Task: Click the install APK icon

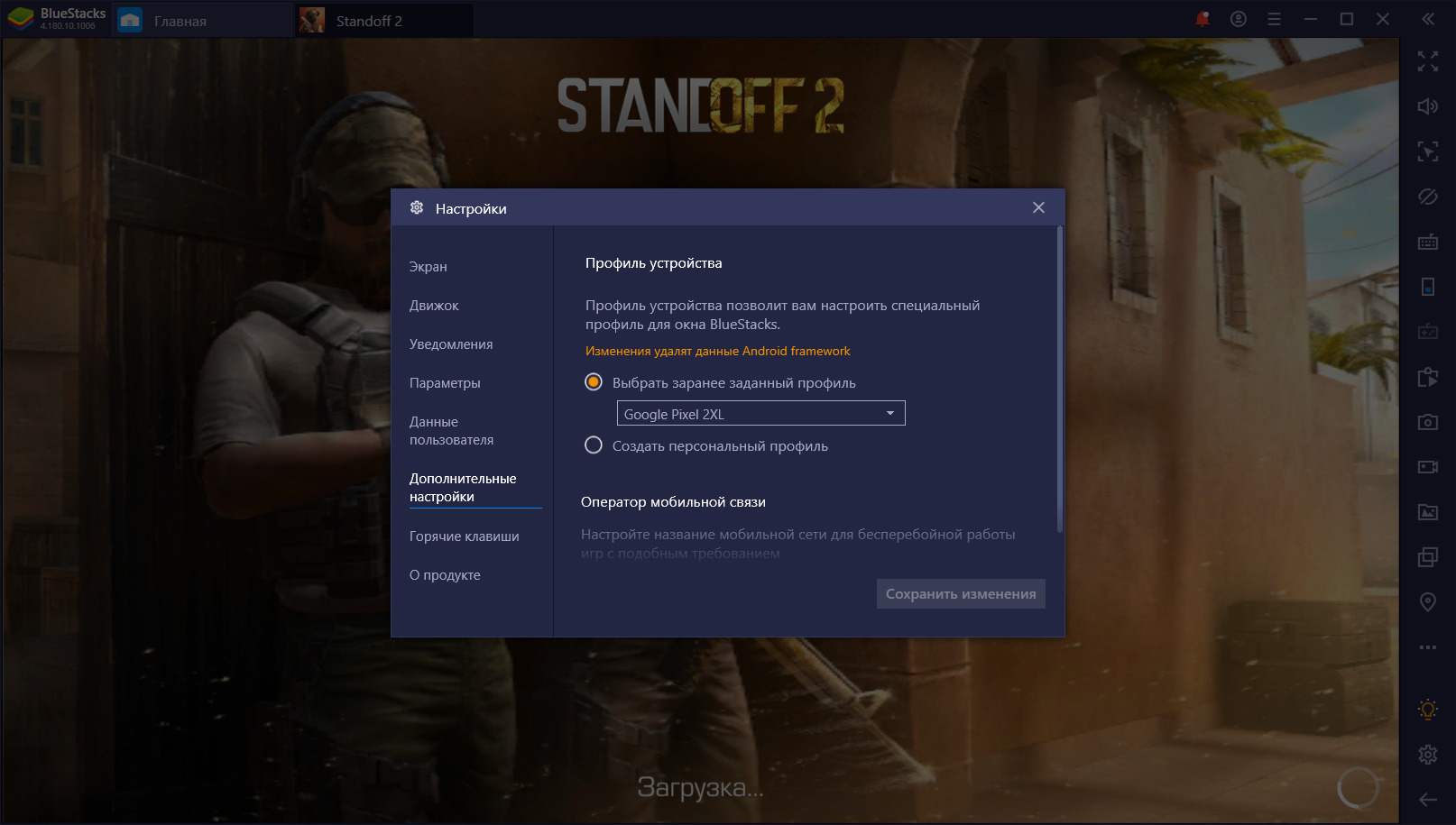Action: coord(1427,377)
